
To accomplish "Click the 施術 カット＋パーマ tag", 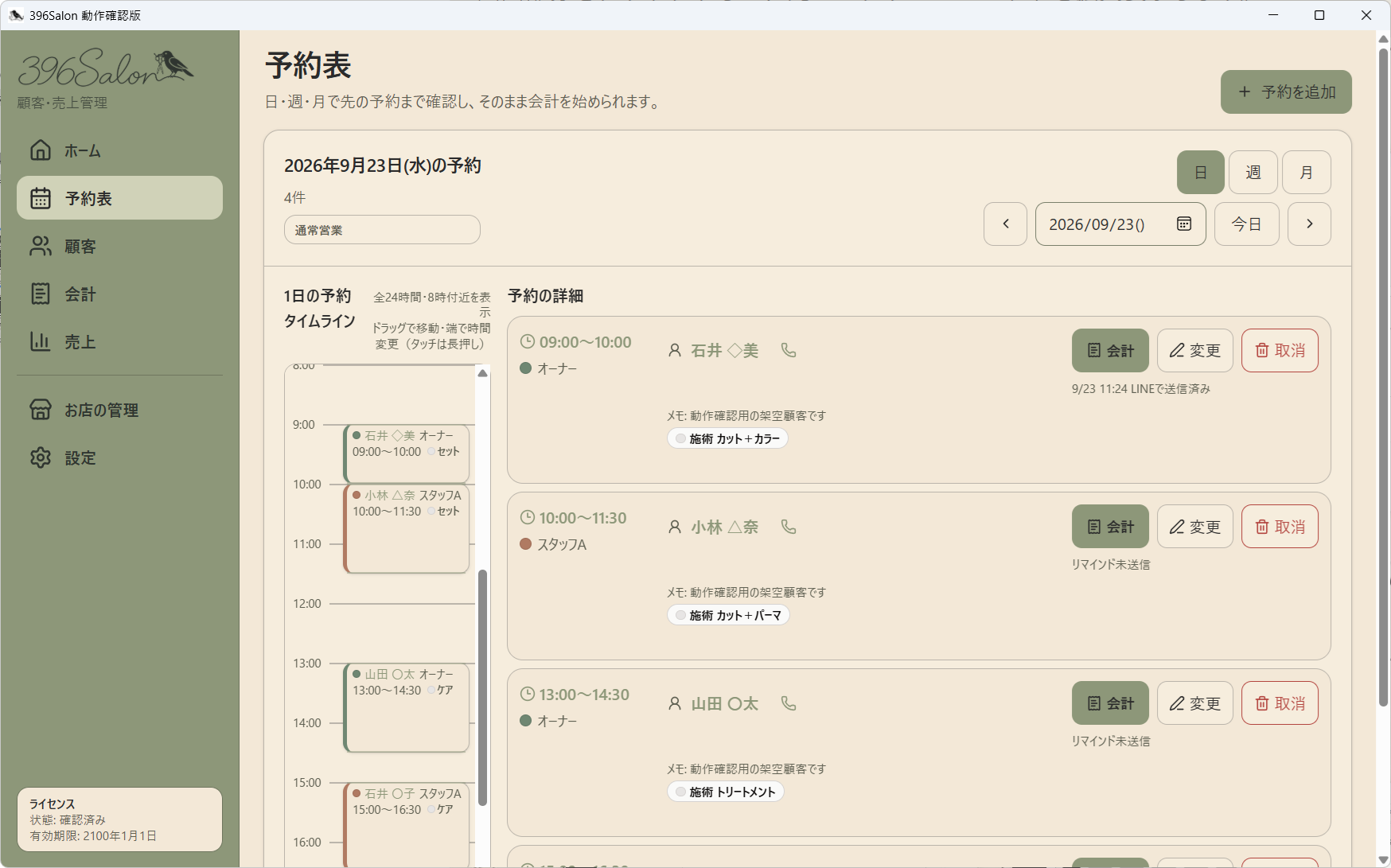I will (x=728, y=615).
